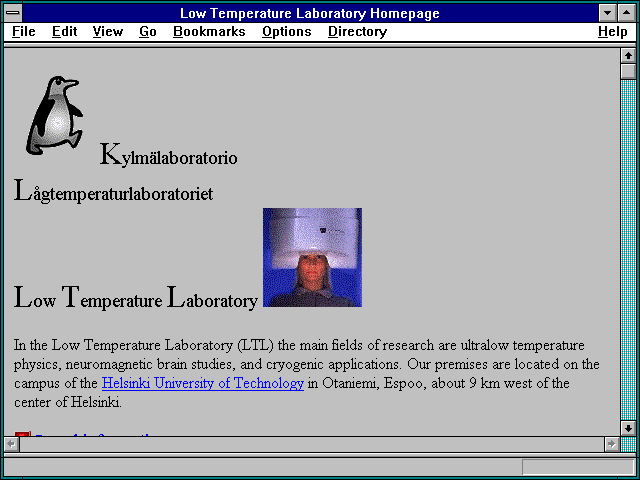Open the Help menu
The width and height of the screenshot is (640, 480).
(612, 31)
